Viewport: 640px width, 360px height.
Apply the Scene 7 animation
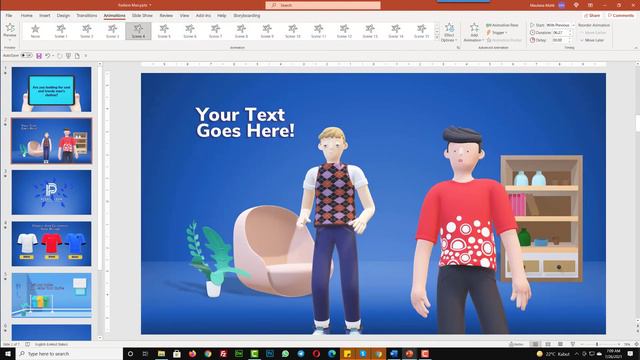coord(216,31)
